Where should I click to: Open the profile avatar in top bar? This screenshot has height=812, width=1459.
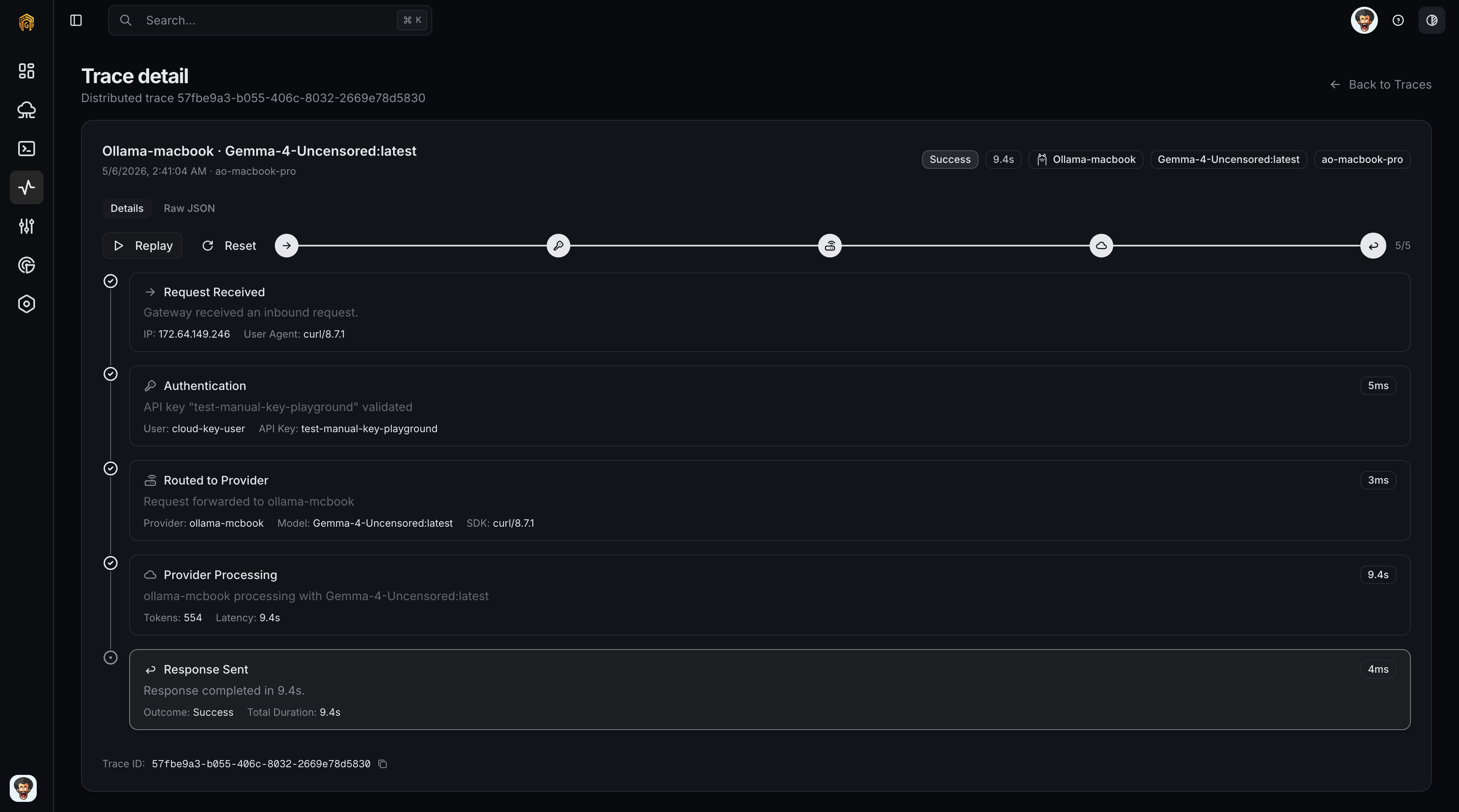tap(1364, 20)
